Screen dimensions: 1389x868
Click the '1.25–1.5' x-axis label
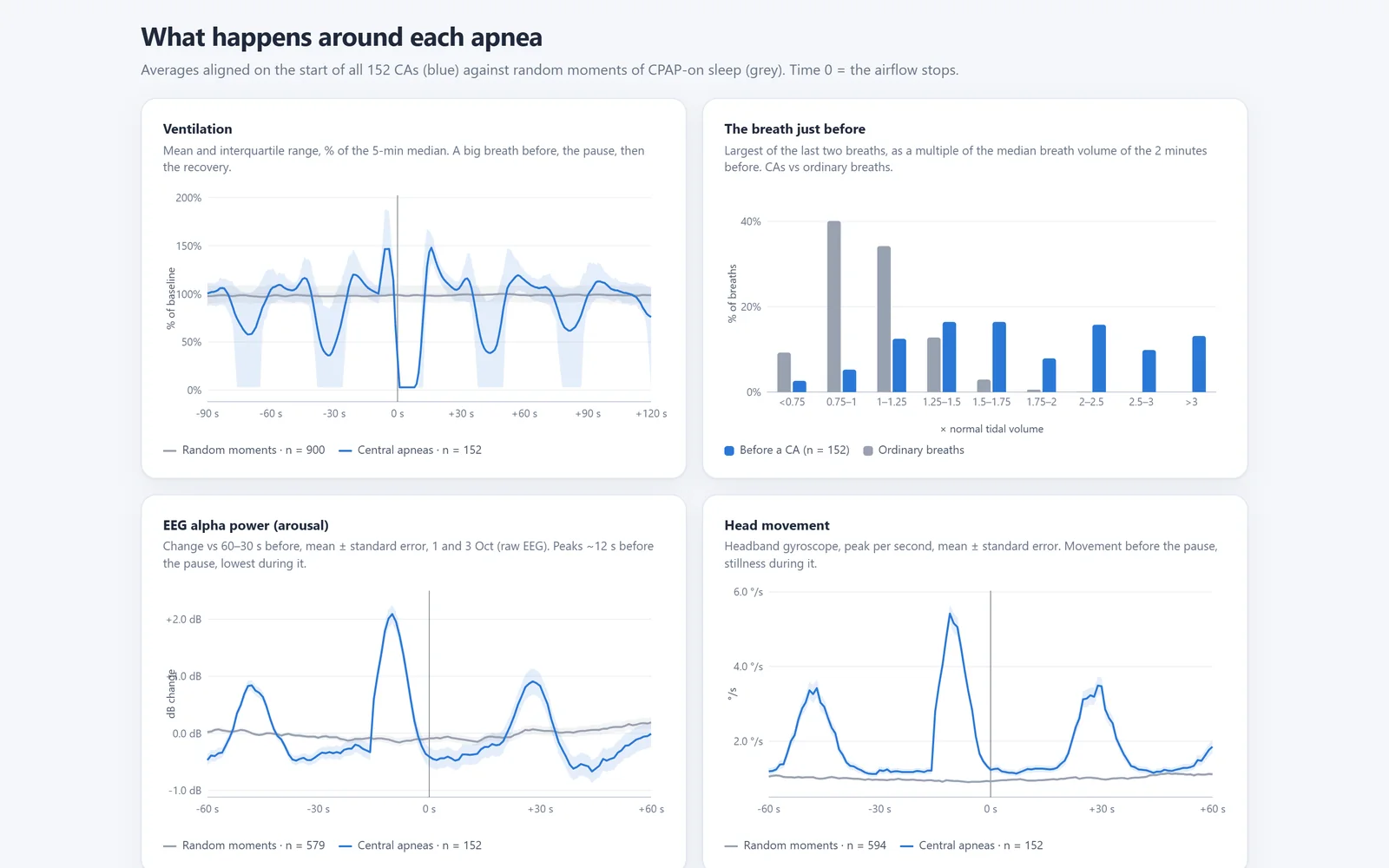pyautogui.click(x=941, y=402)
